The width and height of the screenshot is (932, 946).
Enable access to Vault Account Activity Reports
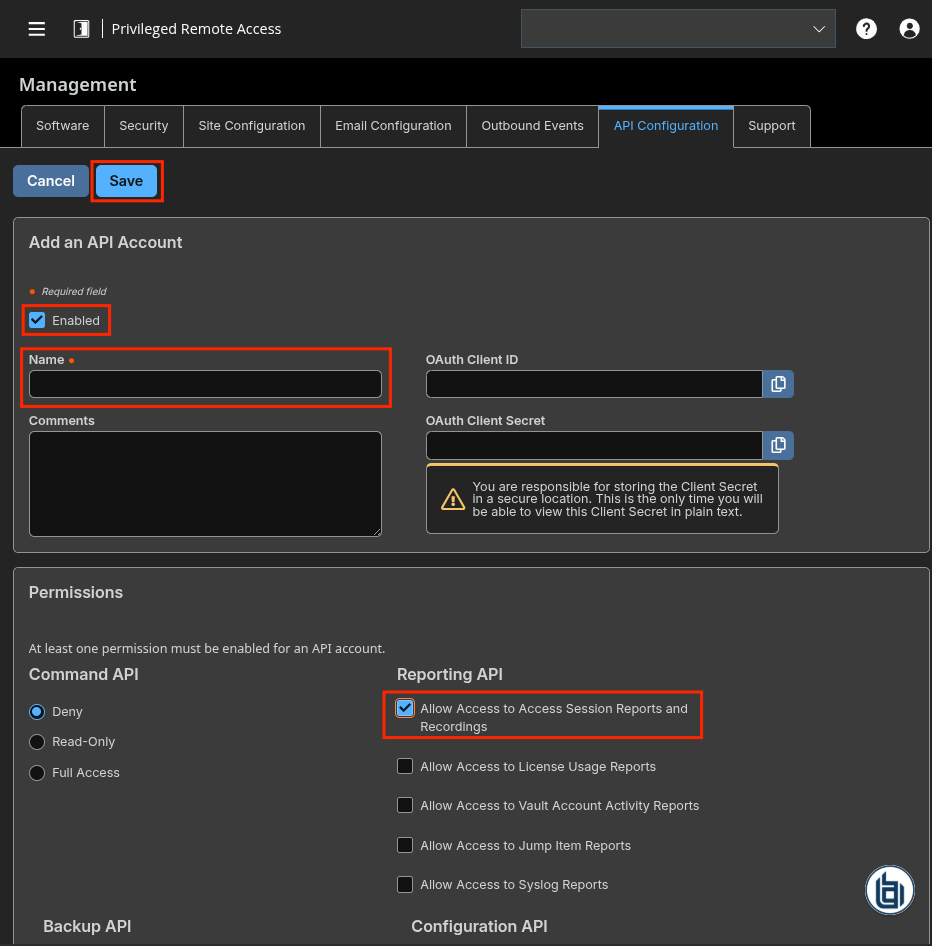click(x=405, y=805)
